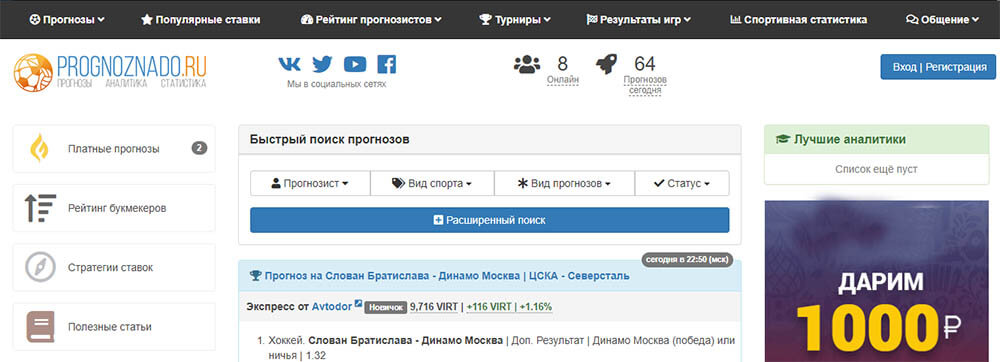Open Рейтинг букмекеров sidebar item
The width and height of the screenshot is (1000, 362).
(x=114, y=208)
